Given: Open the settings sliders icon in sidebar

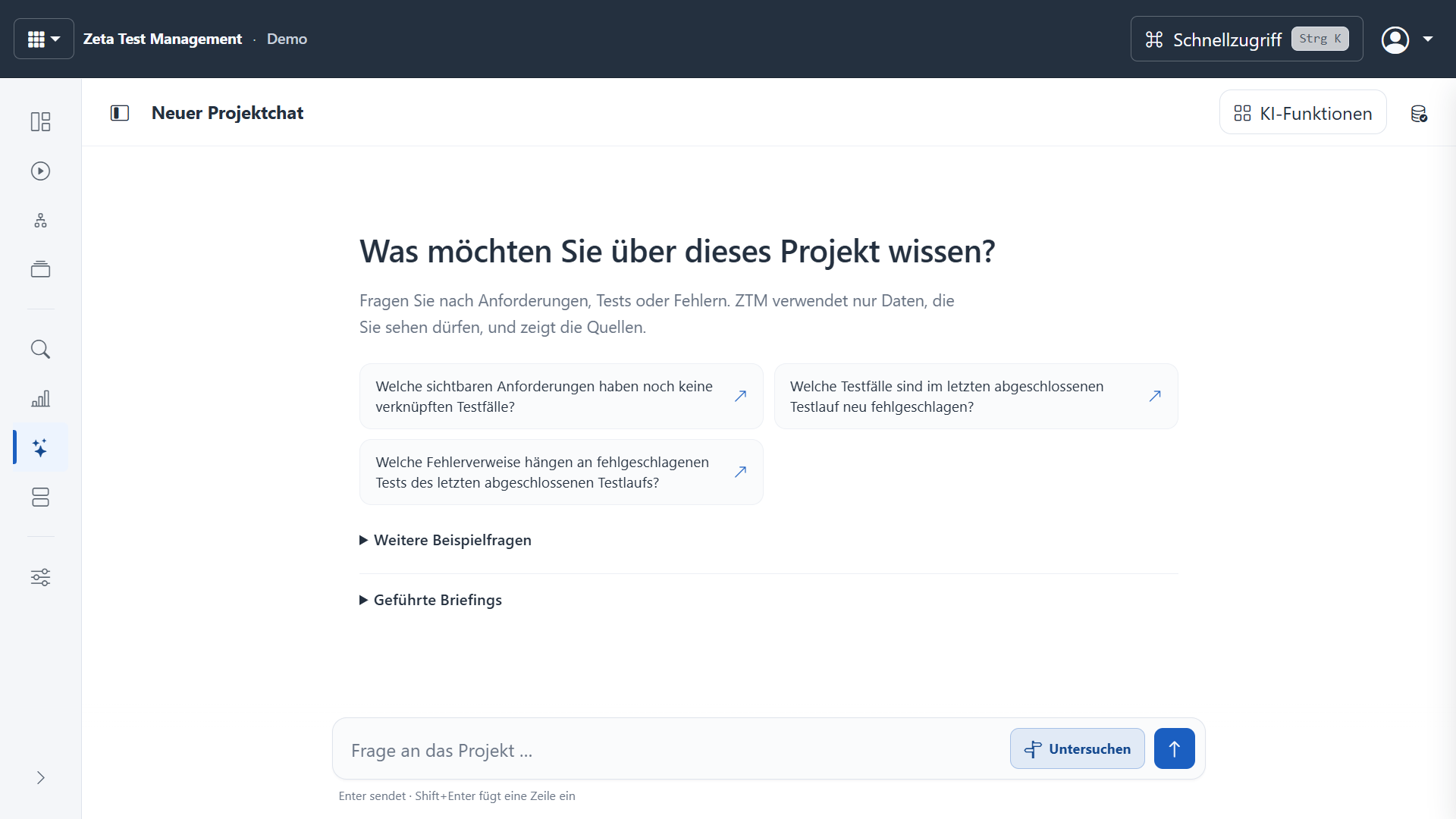Looking at the screenshot, I should point(41,577).
